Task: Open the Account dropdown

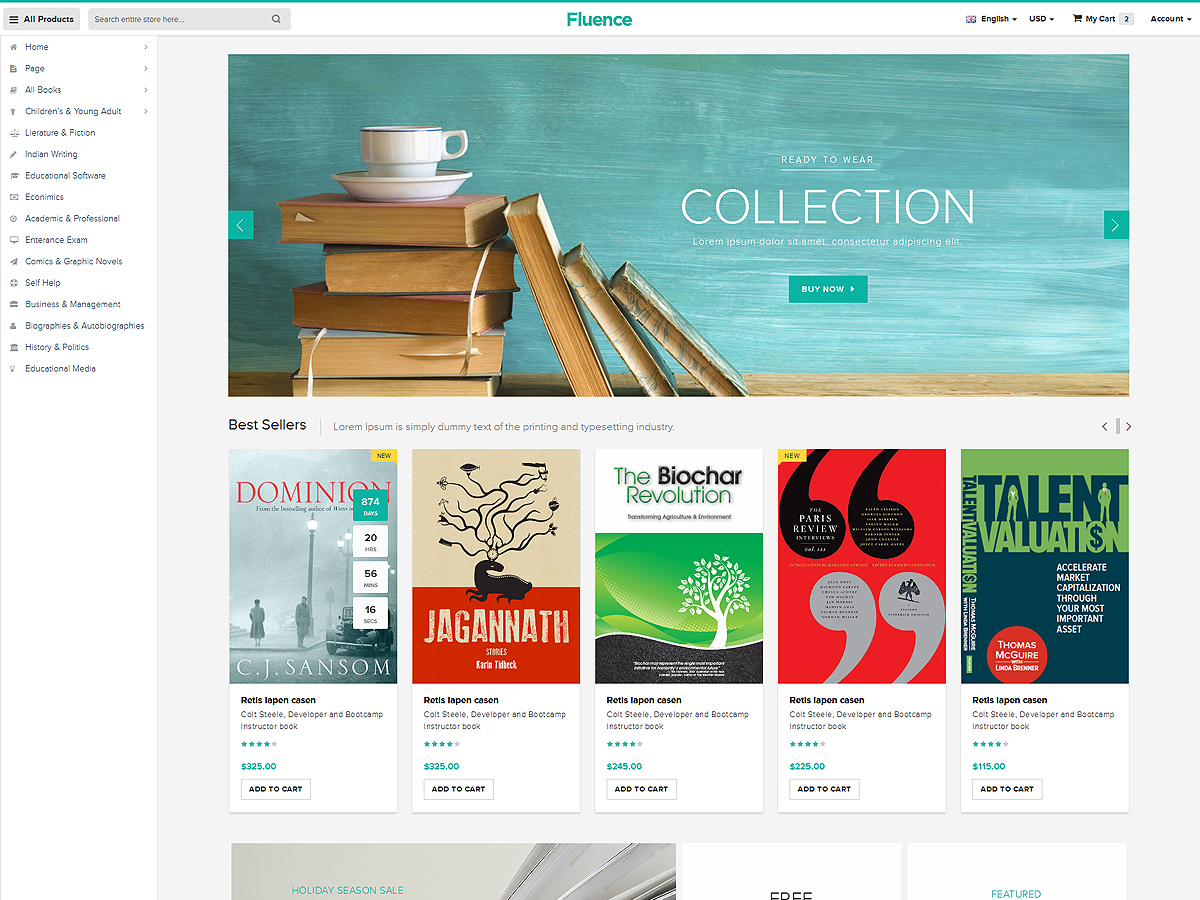Action: click(1170, 19)
